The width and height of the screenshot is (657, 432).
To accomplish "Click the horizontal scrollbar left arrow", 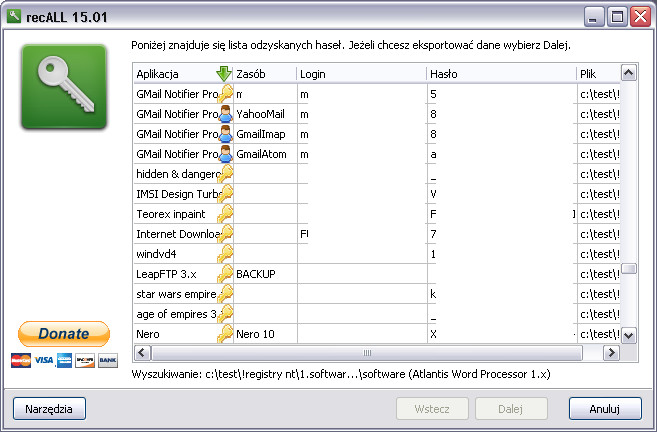I will pos(142,353).
